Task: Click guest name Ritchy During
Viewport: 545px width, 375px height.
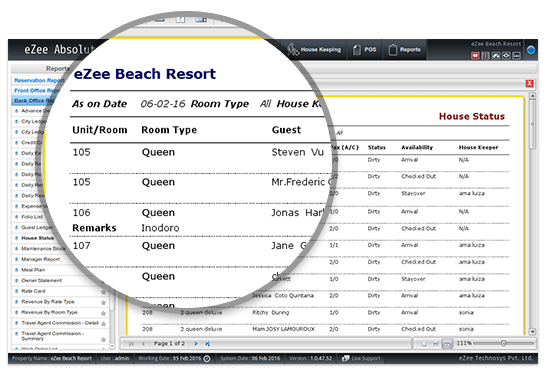Action: click(271, 312)
